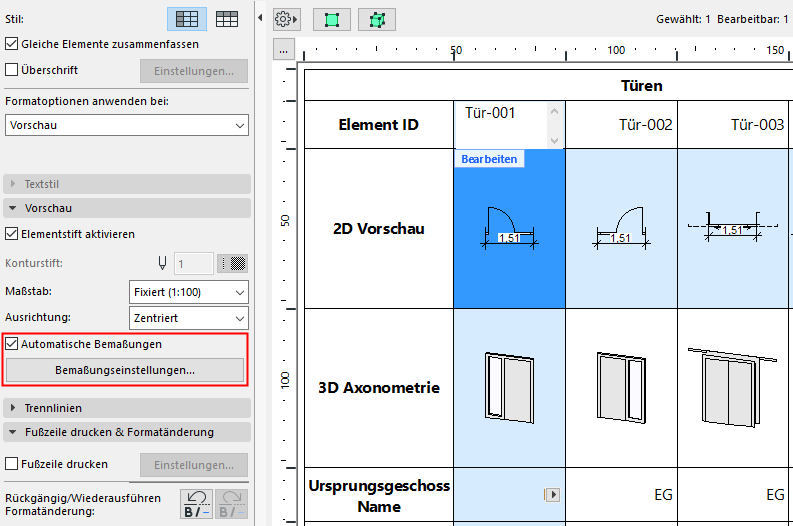Expand the Textstil section

coord(127,184)
